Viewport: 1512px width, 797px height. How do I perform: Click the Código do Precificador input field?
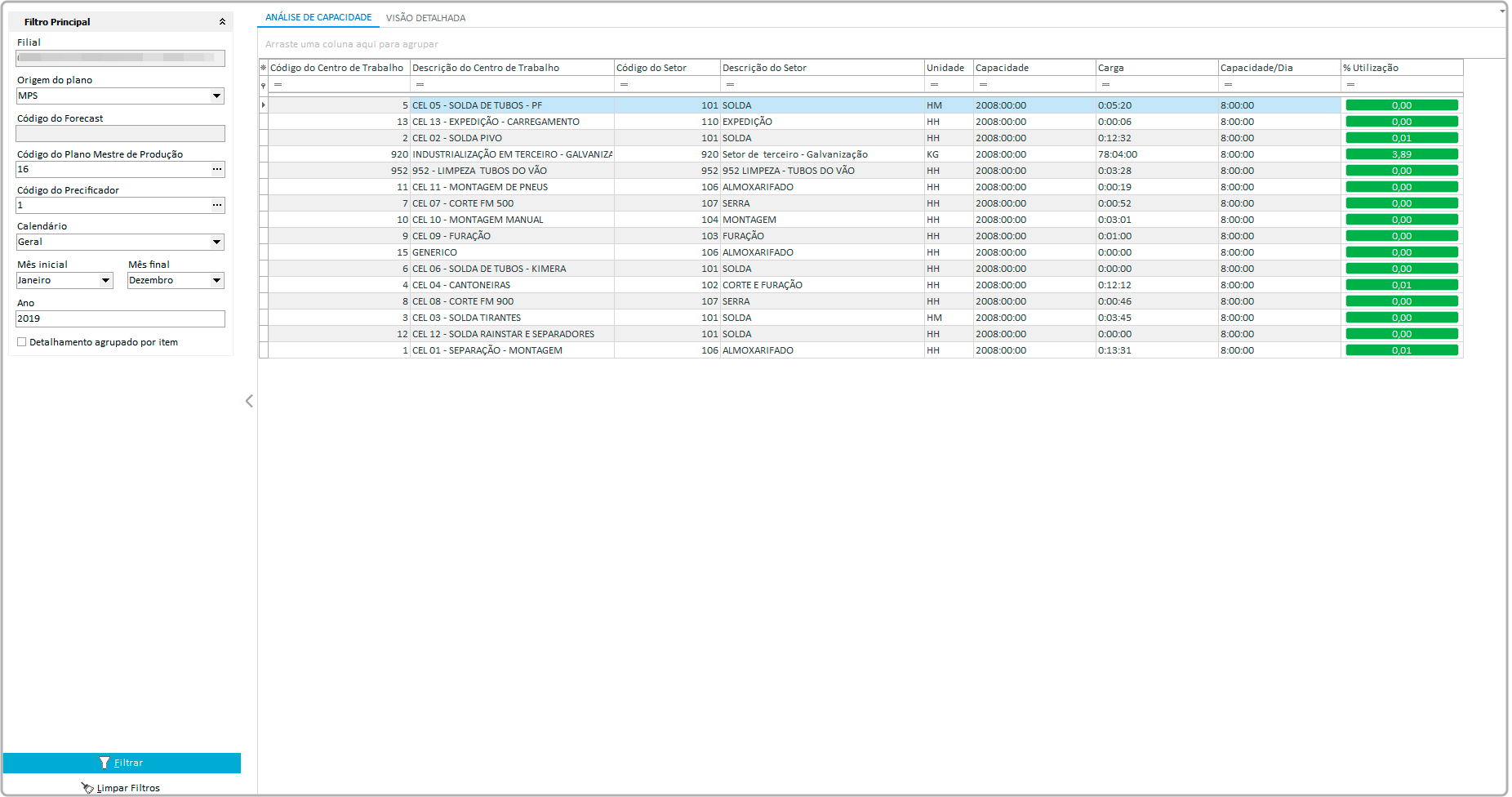pyautogui.click(x=113, y=205)
